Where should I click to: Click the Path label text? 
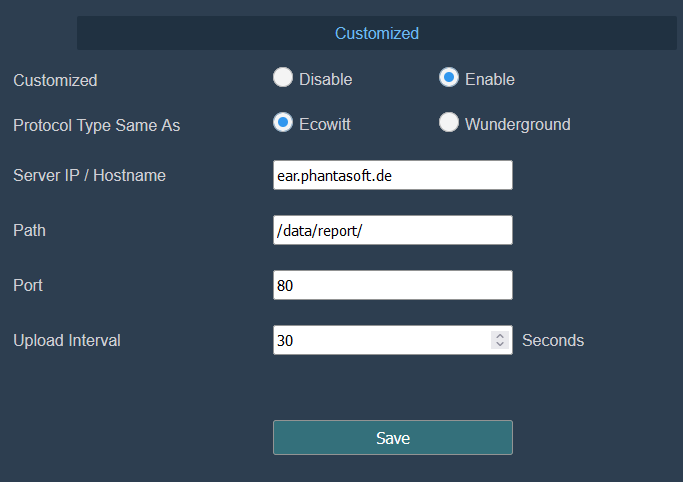(x=29, y=230)
